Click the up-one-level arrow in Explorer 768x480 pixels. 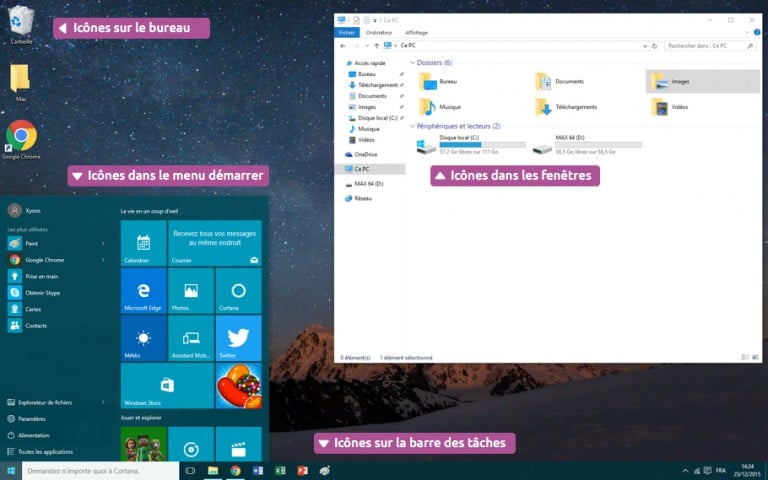[376, 46]
